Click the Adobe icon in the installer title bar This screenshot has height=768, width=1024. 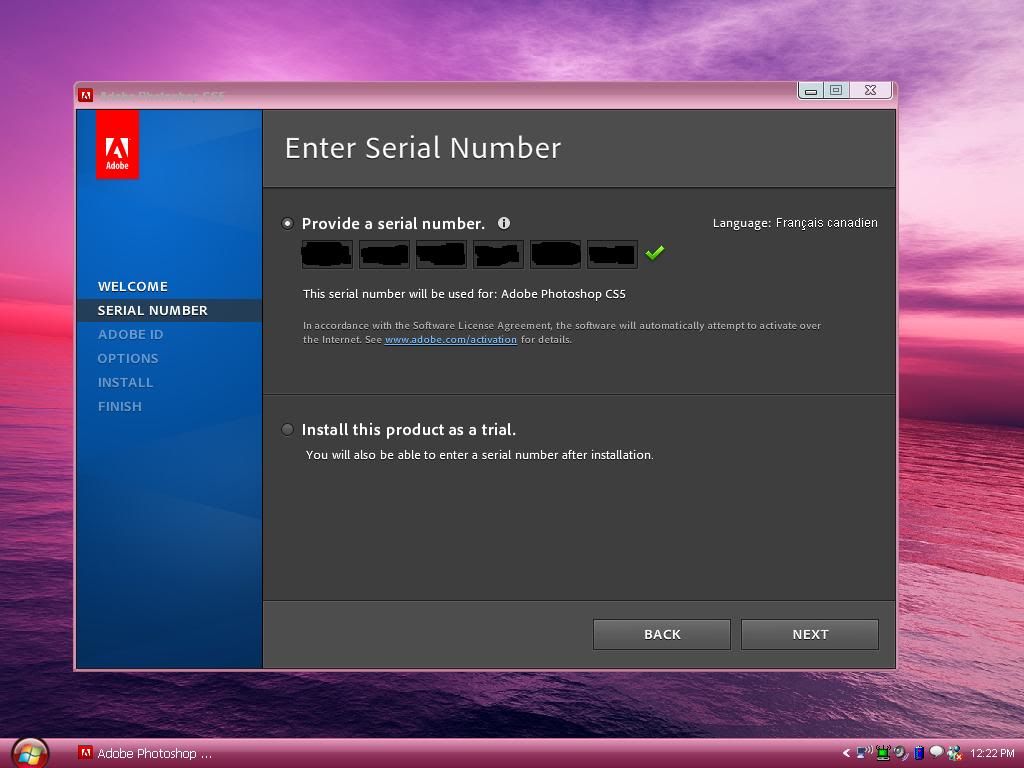pyautogui.click(x=86, y=95)
